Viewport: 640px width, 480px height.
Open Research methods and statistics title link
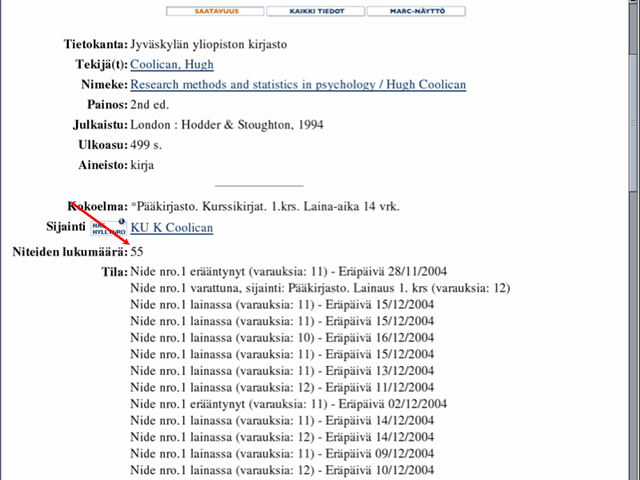pos(298,84)
